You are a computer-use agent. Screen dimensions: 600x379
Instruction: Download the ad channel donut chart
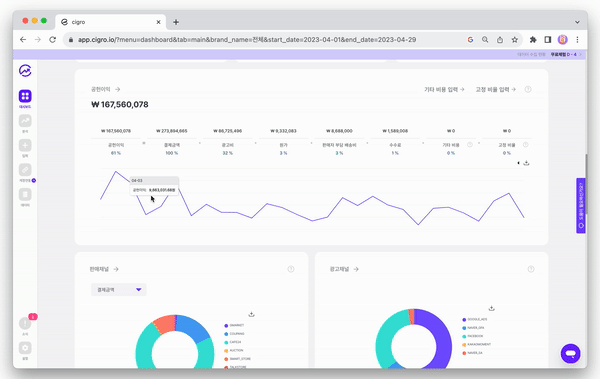492,308
